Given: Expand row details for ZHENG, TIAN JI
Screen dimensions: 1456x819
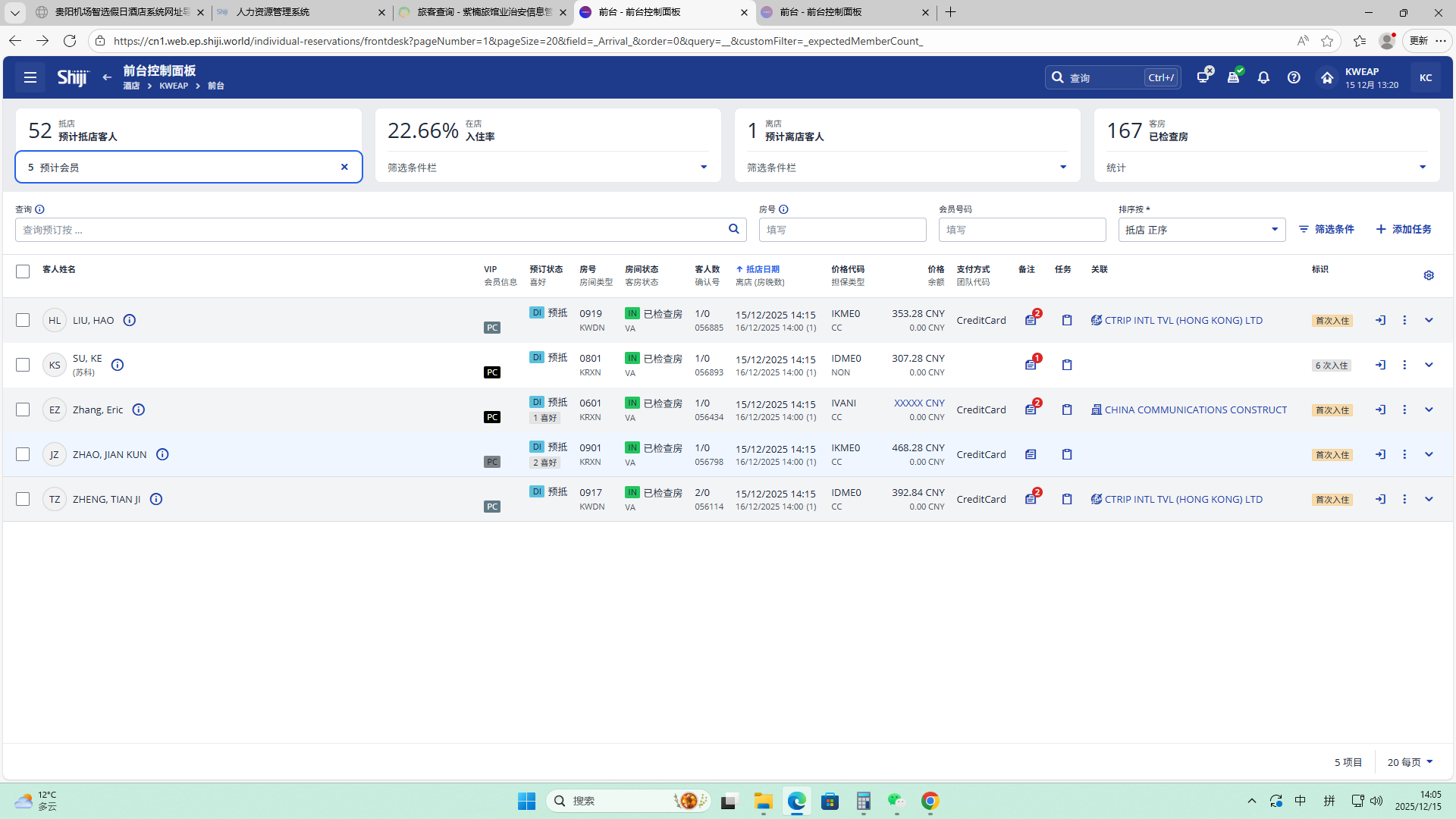Looking at the screenshot, I should point(1429,499).
